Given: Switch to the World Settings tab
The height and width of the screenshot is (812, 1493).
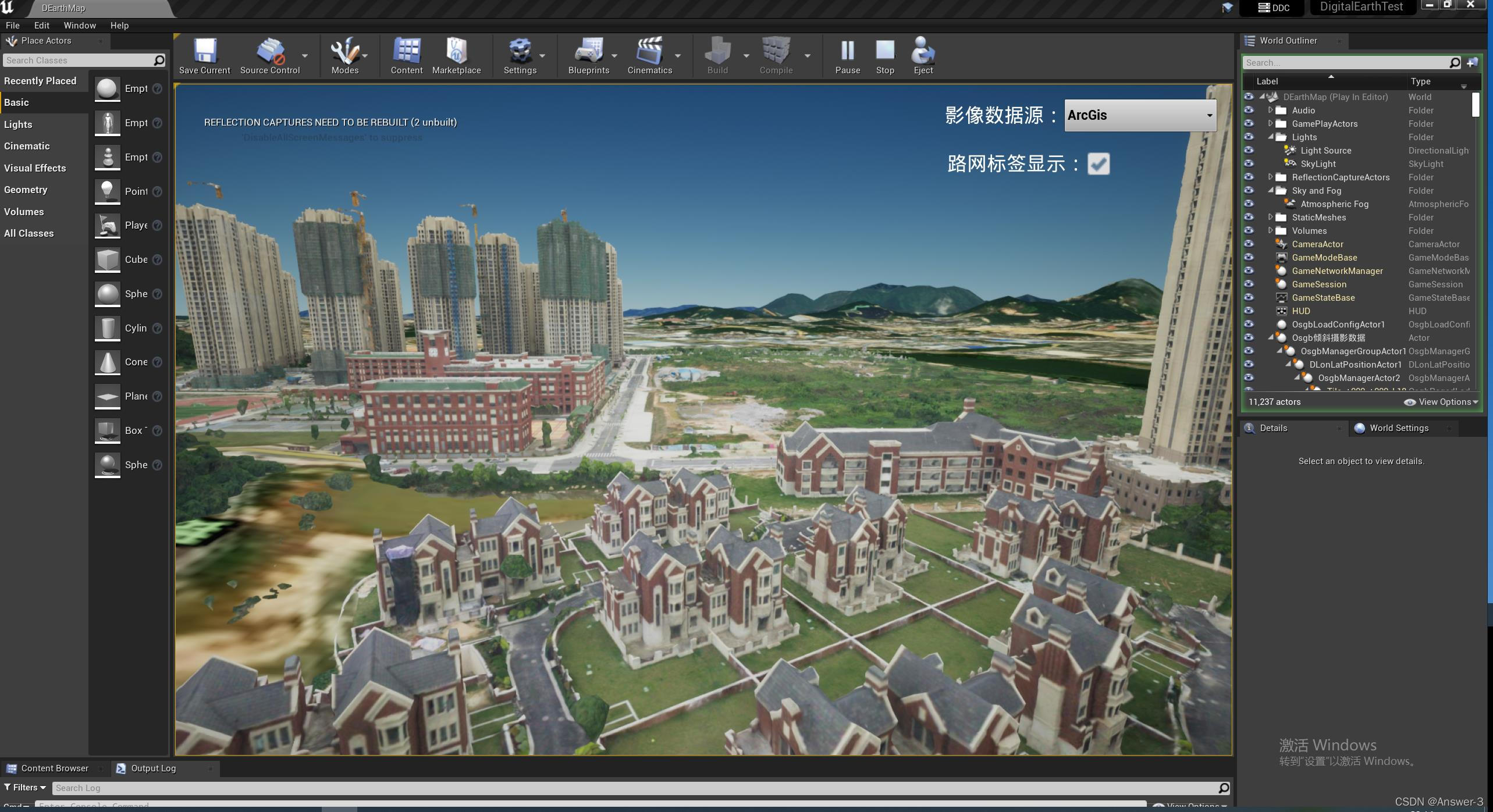Looking at the screenshot, I should (x=1398, y=428).
